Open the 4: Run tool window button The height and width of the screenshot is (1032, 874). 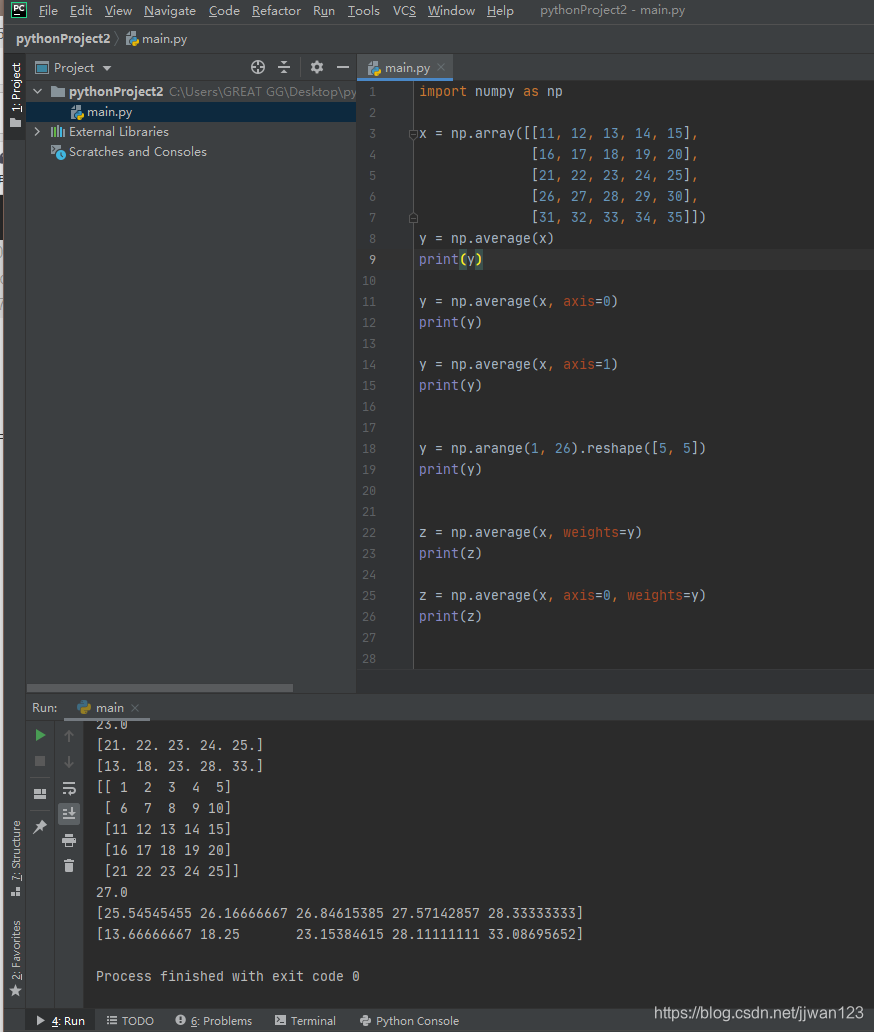(61, 1021)
